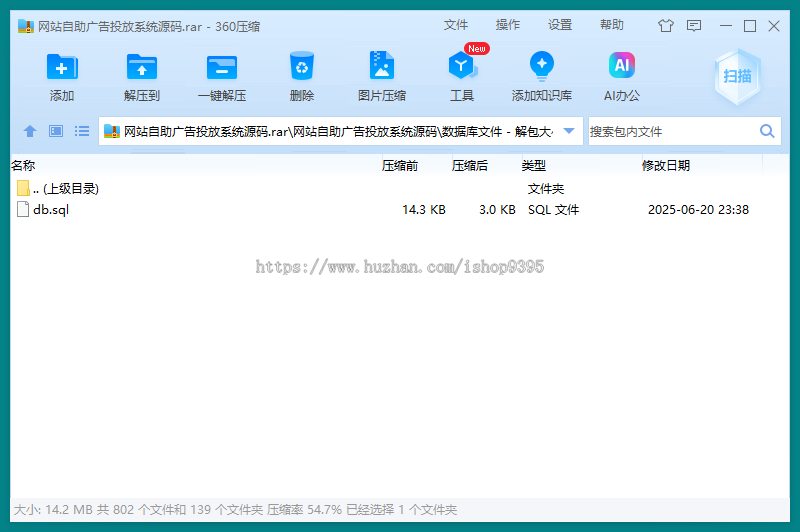Minimize the 360压缩 window

[x=726, y=26]
